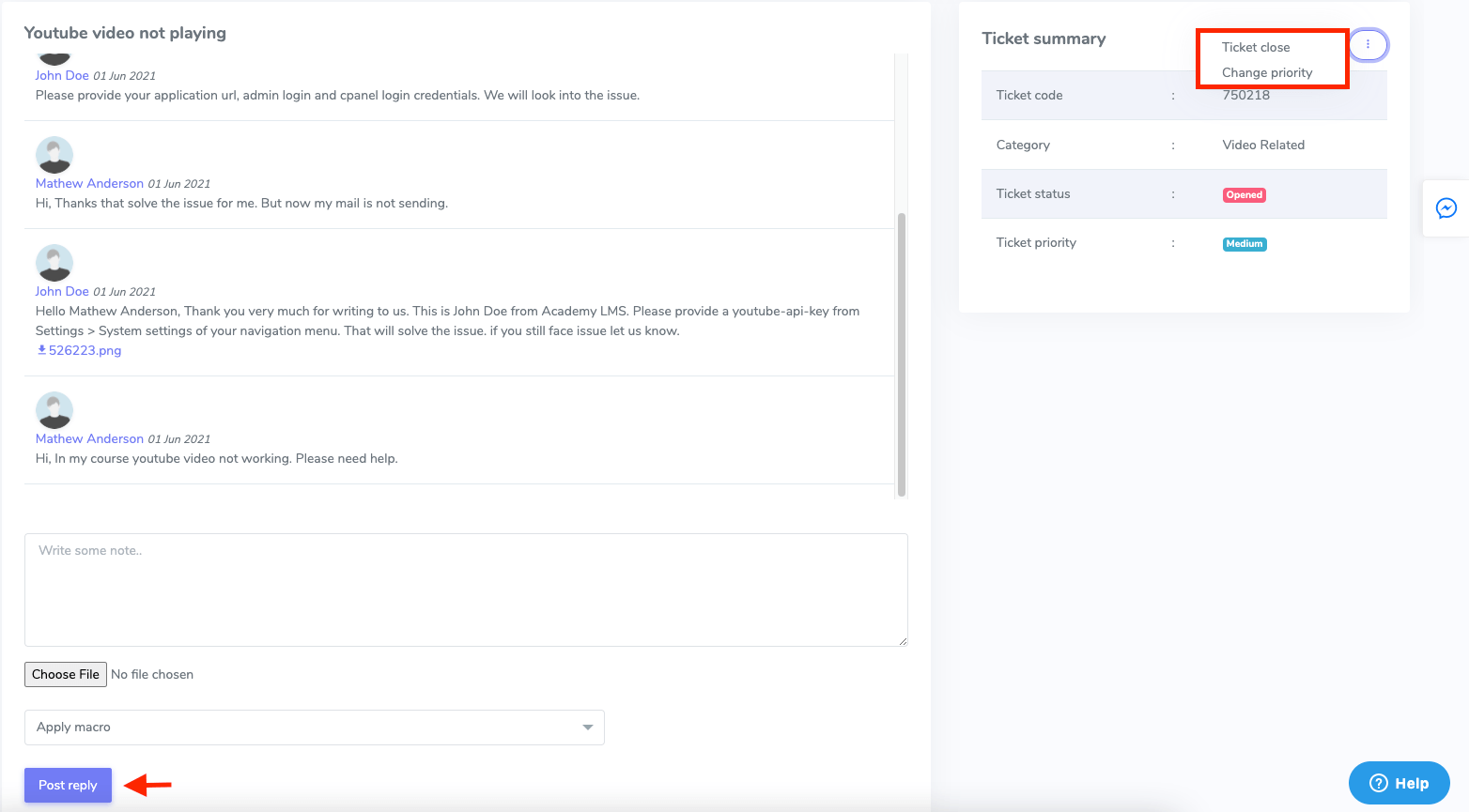Open Mathew Anderson's name on the mail not sending message
1469x812 pixels.
pyautogui.click(x=89, y=183)
